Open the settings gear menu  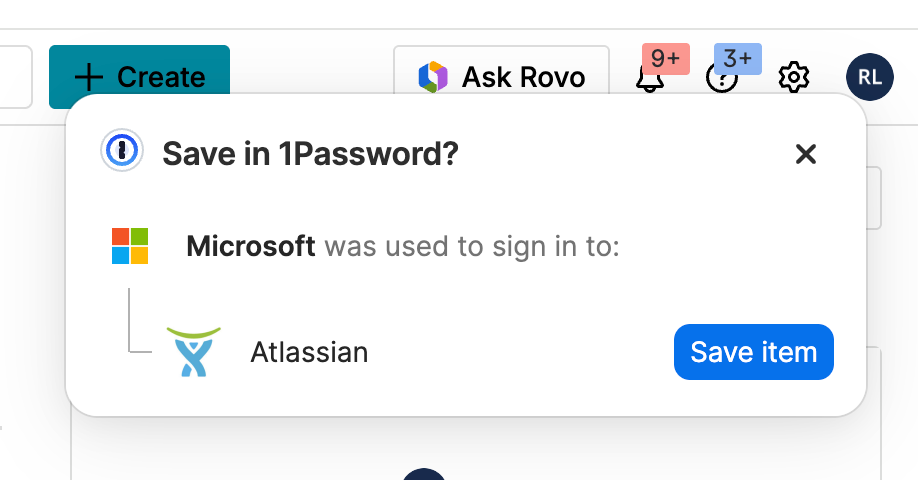coord(793,77)
